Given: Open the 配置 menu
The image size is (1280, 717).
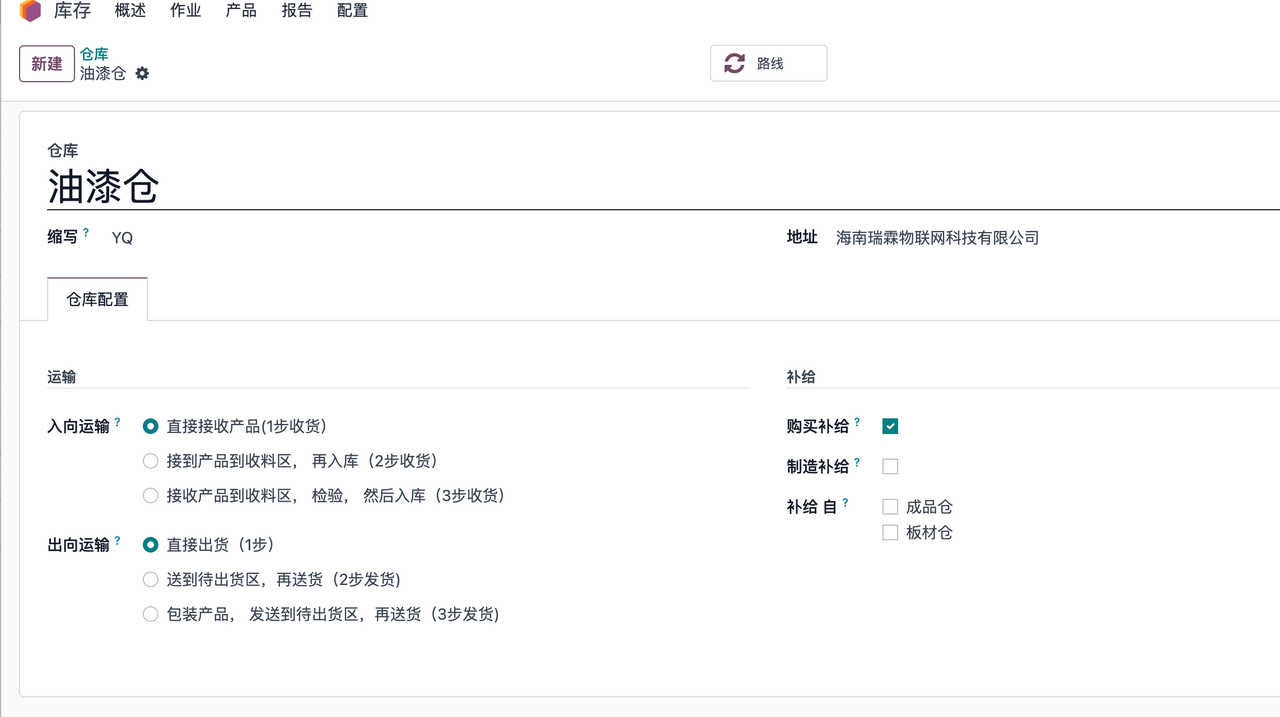Looking at the screenshot, I should click(353, 11).
